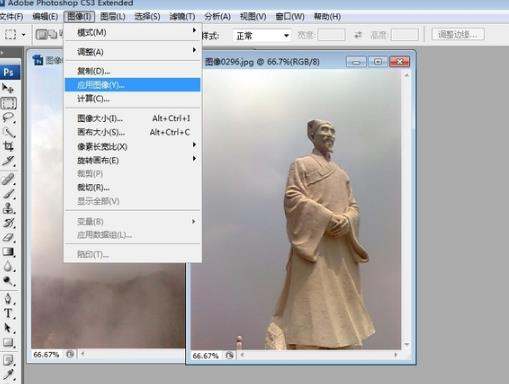Select the Healing Brush tool
The image size is (509, 384).
tap(8, 179)
